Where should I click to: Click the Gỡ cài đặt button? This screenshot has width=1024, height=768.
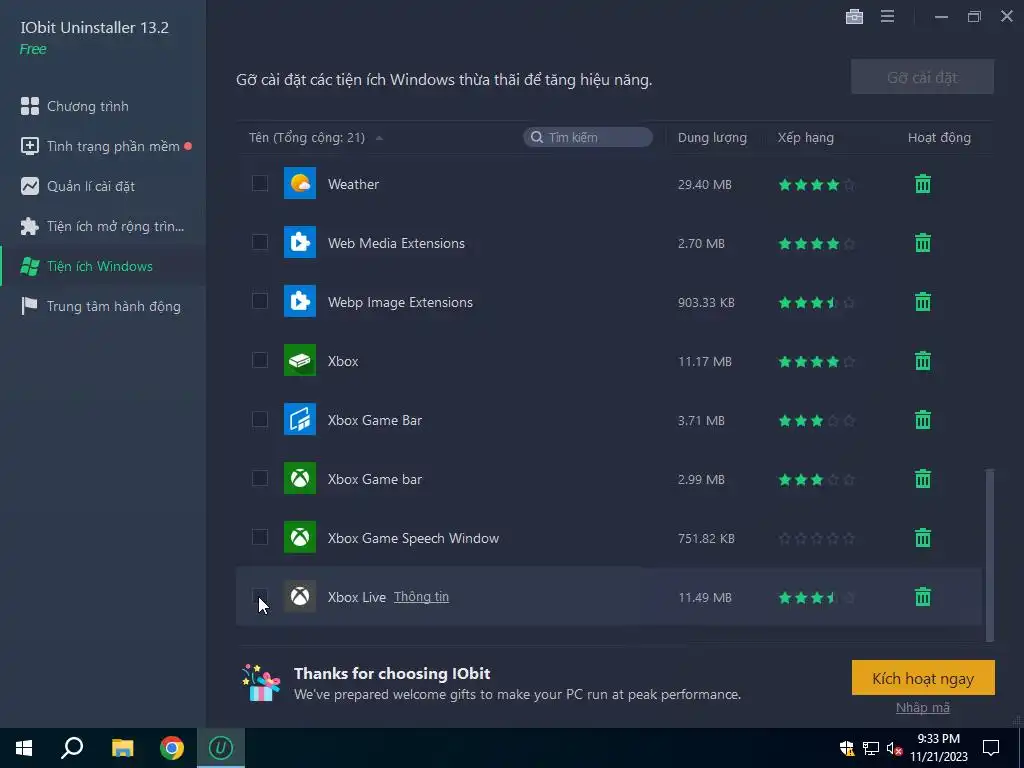point(922,77)
